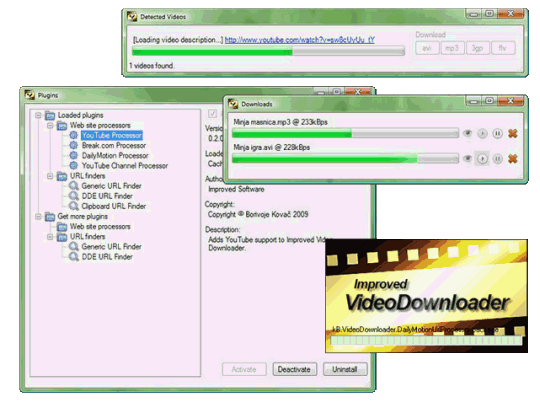Collapse URL finders under Loaded plugins
The width and height of the screenshot is (540, 408).
point(50,176)
